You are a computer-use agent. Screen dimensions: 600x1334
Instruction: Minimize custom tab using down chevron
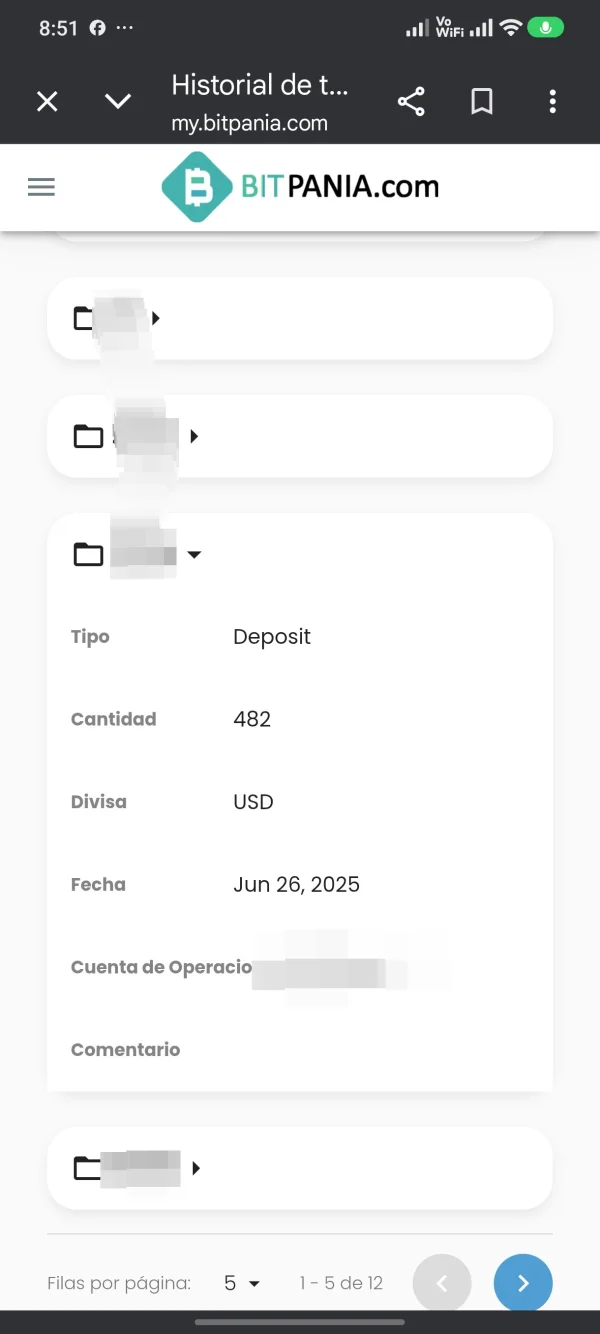point(118,101)
